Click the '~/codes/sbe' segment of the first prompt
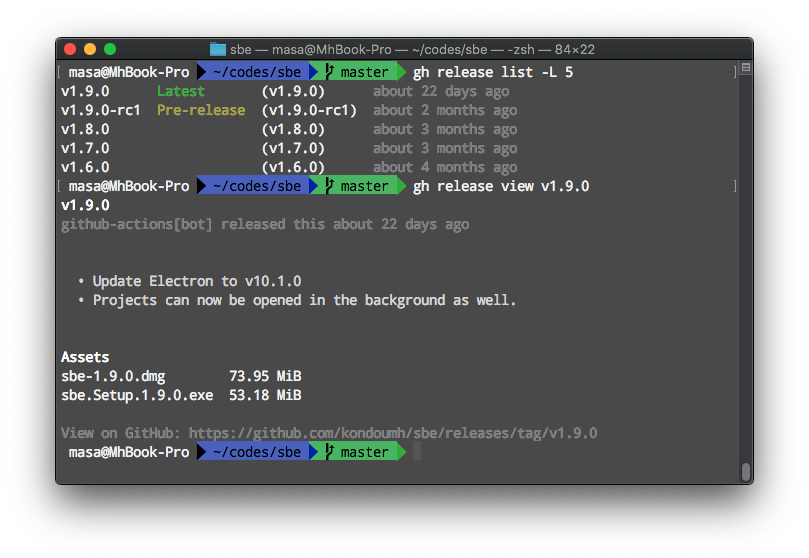The height and width of the screenshot is (558, 809). point(257,72)
